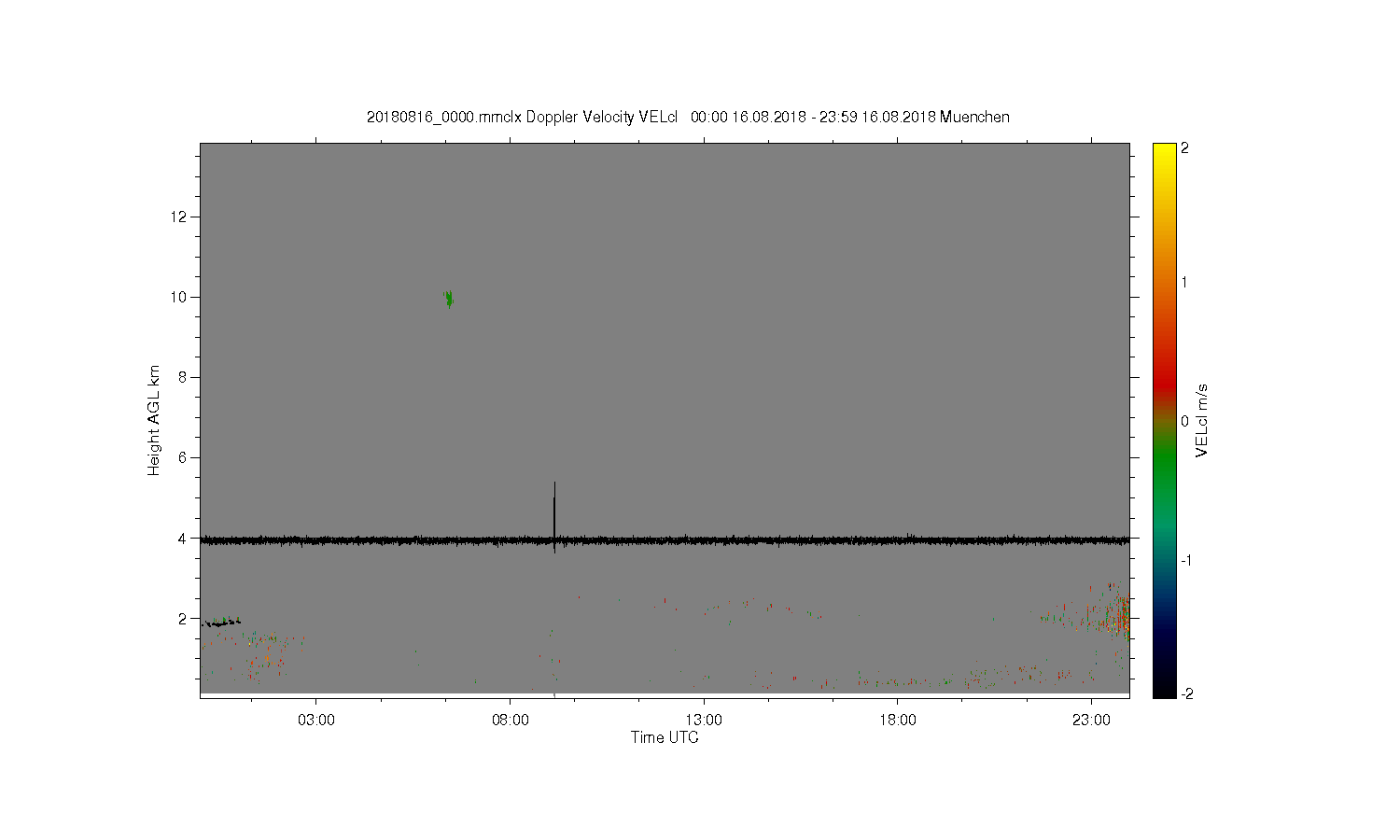This screenshot has height=840, width=1400.
Task: Click the colorbar label '0'
Action: 1184,421
